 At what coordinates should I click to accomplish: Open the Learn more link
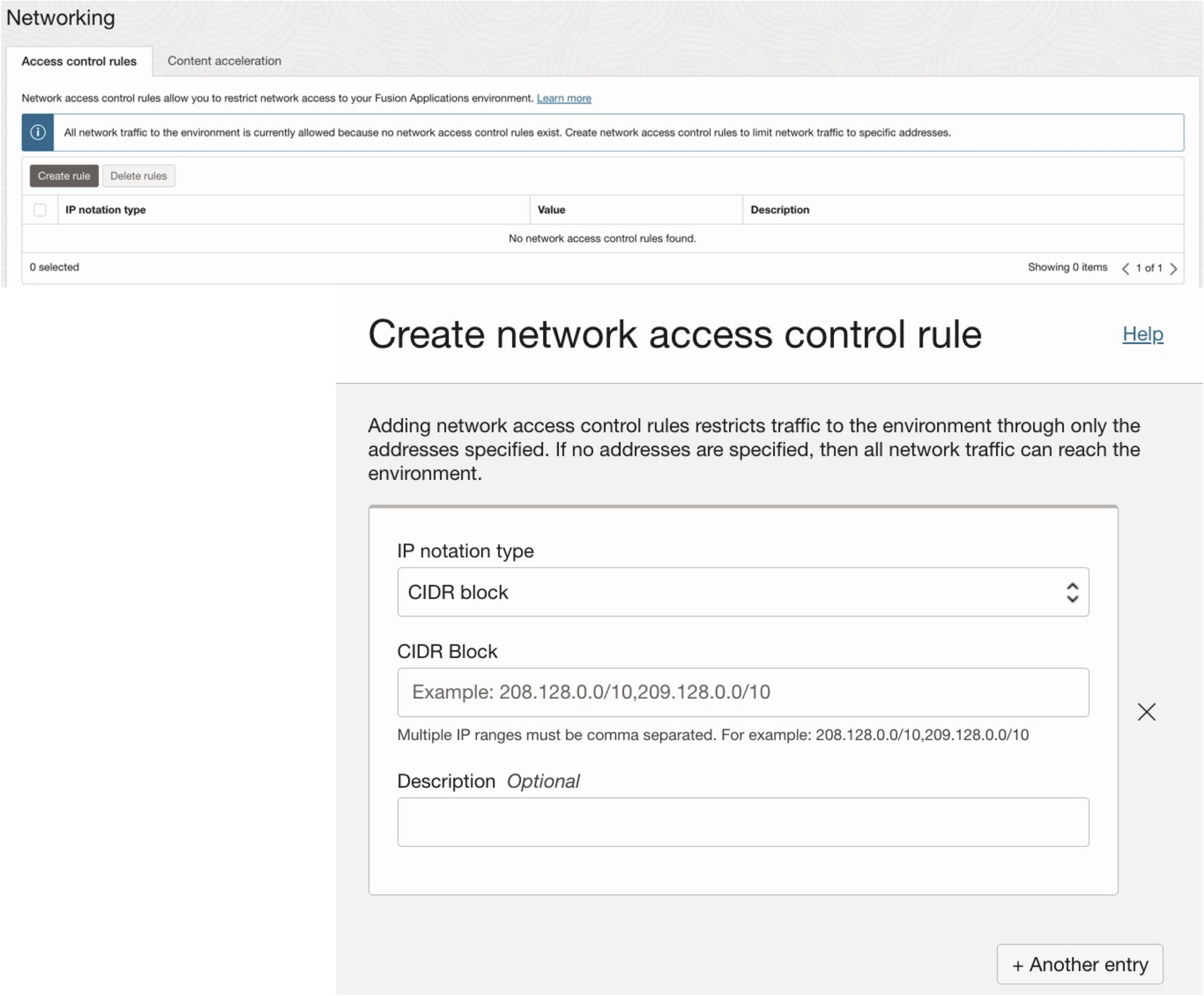(564, 98)
